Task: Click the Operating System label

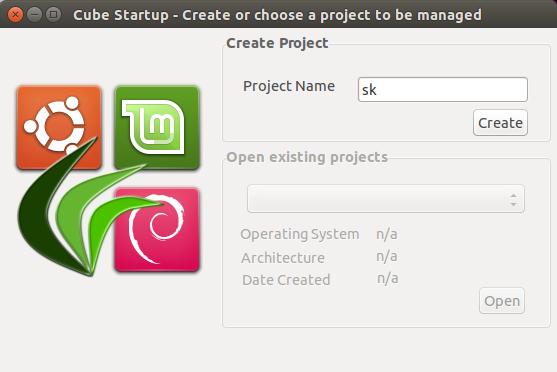Action: pos(300,234)
